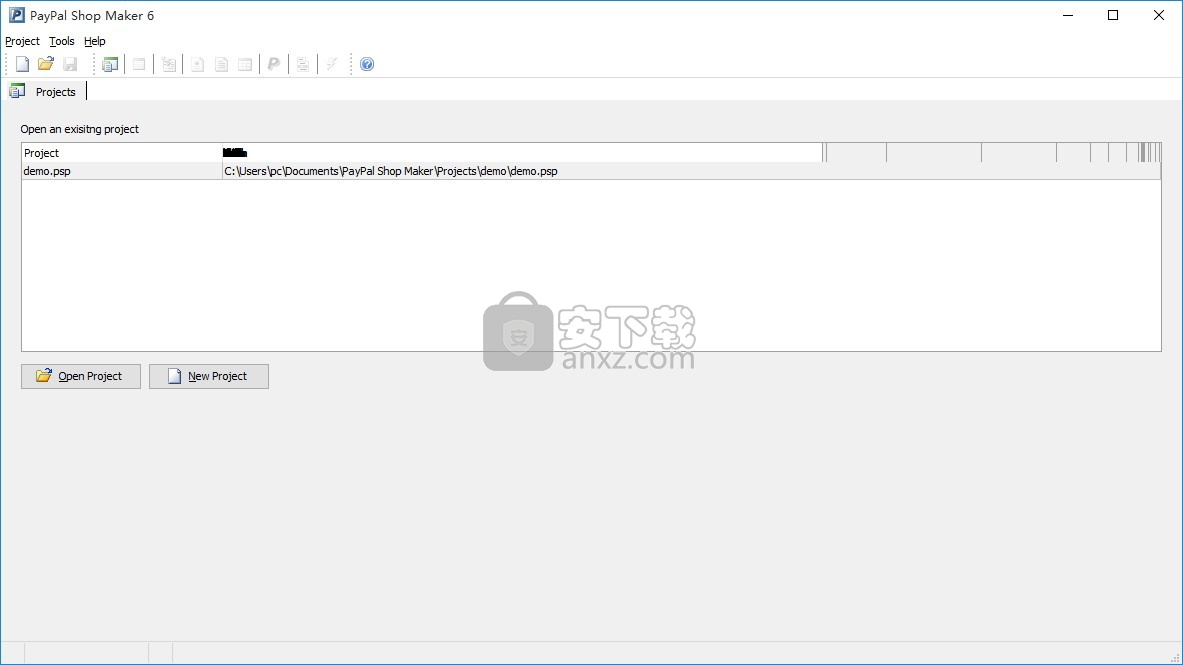
Task: Click the grayed lightning bolt toolbar icon
Action: (332, 64)
